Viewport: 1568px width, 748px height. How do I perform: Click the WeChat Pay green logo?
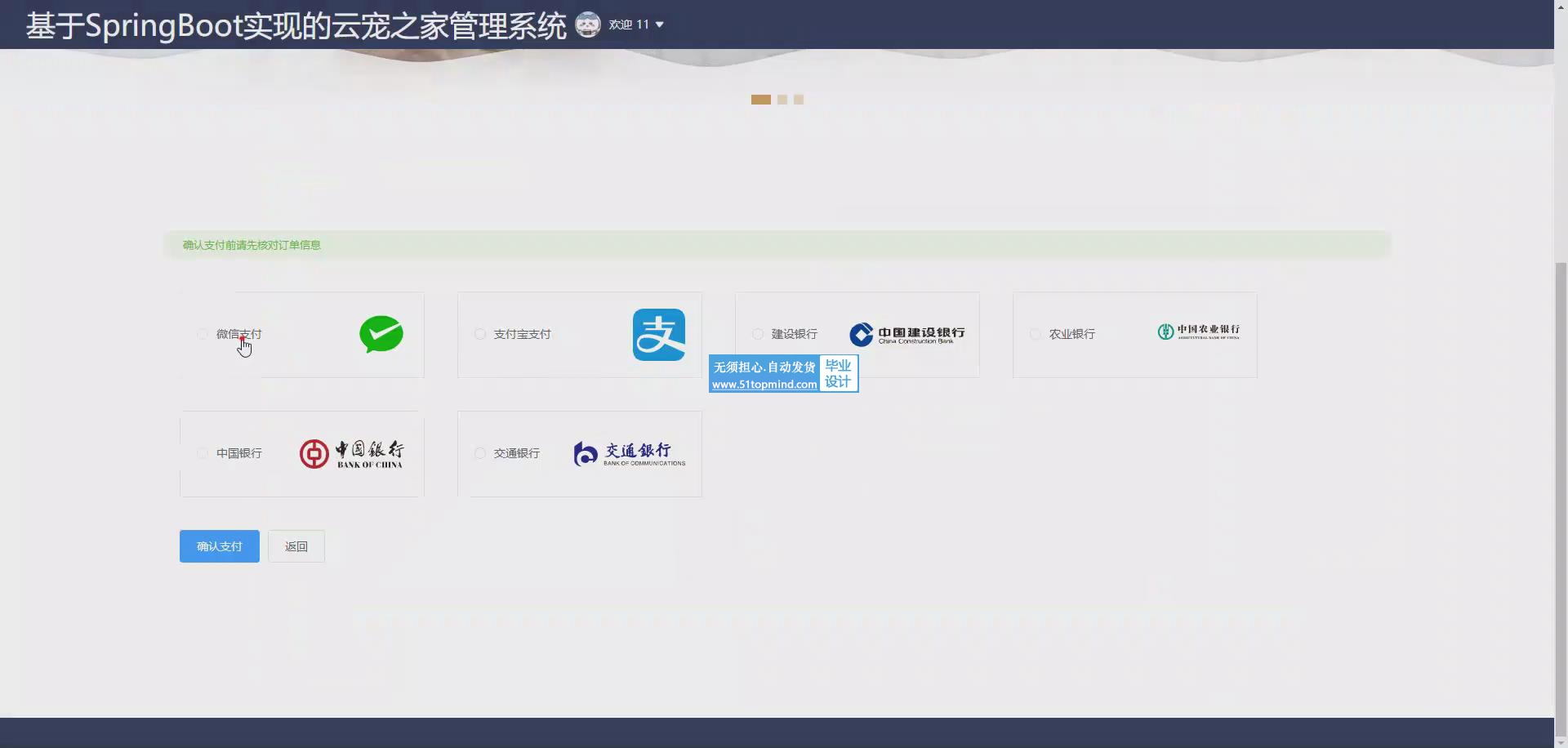click(x=381, y=334)
